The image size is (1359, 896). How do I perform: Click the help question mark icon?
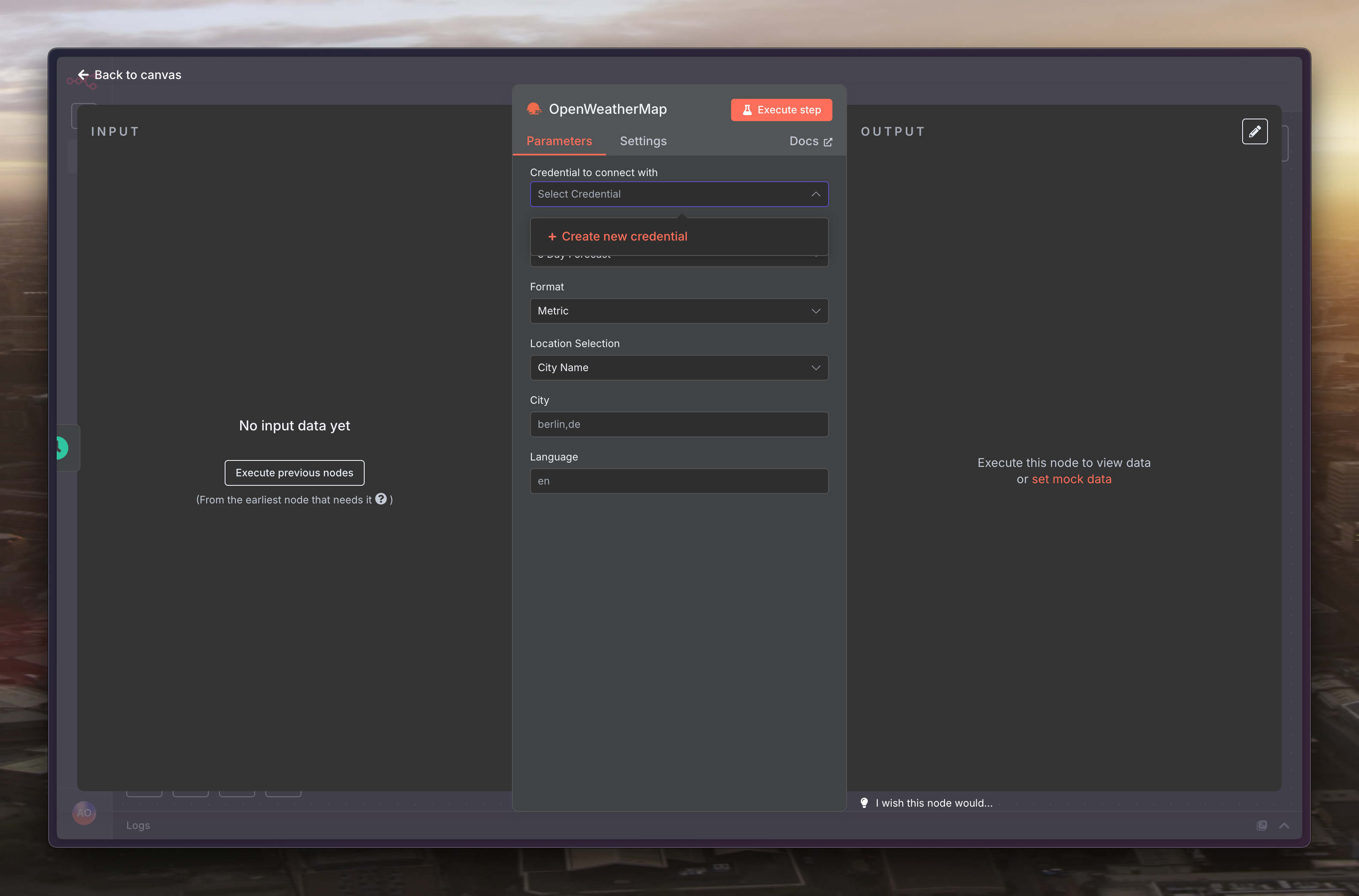tap(381, 499)
